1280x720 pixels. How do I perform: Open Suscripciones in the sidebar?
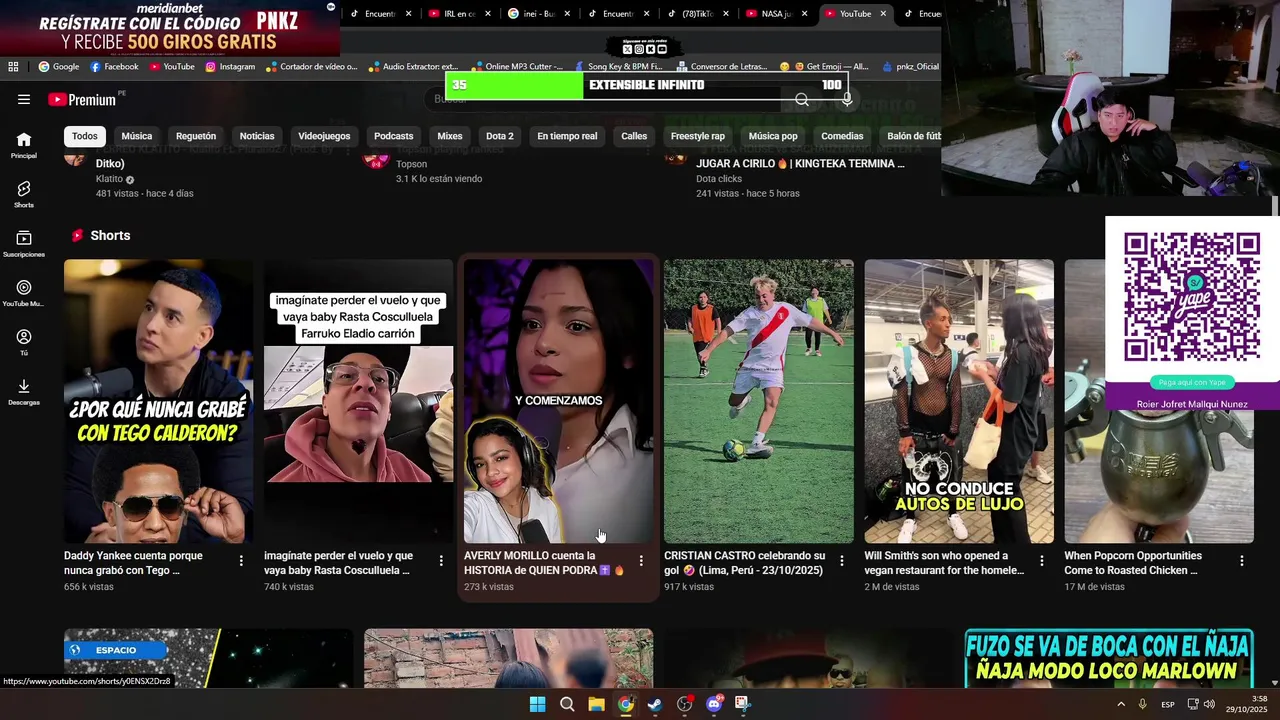click(x=24, y=244)
